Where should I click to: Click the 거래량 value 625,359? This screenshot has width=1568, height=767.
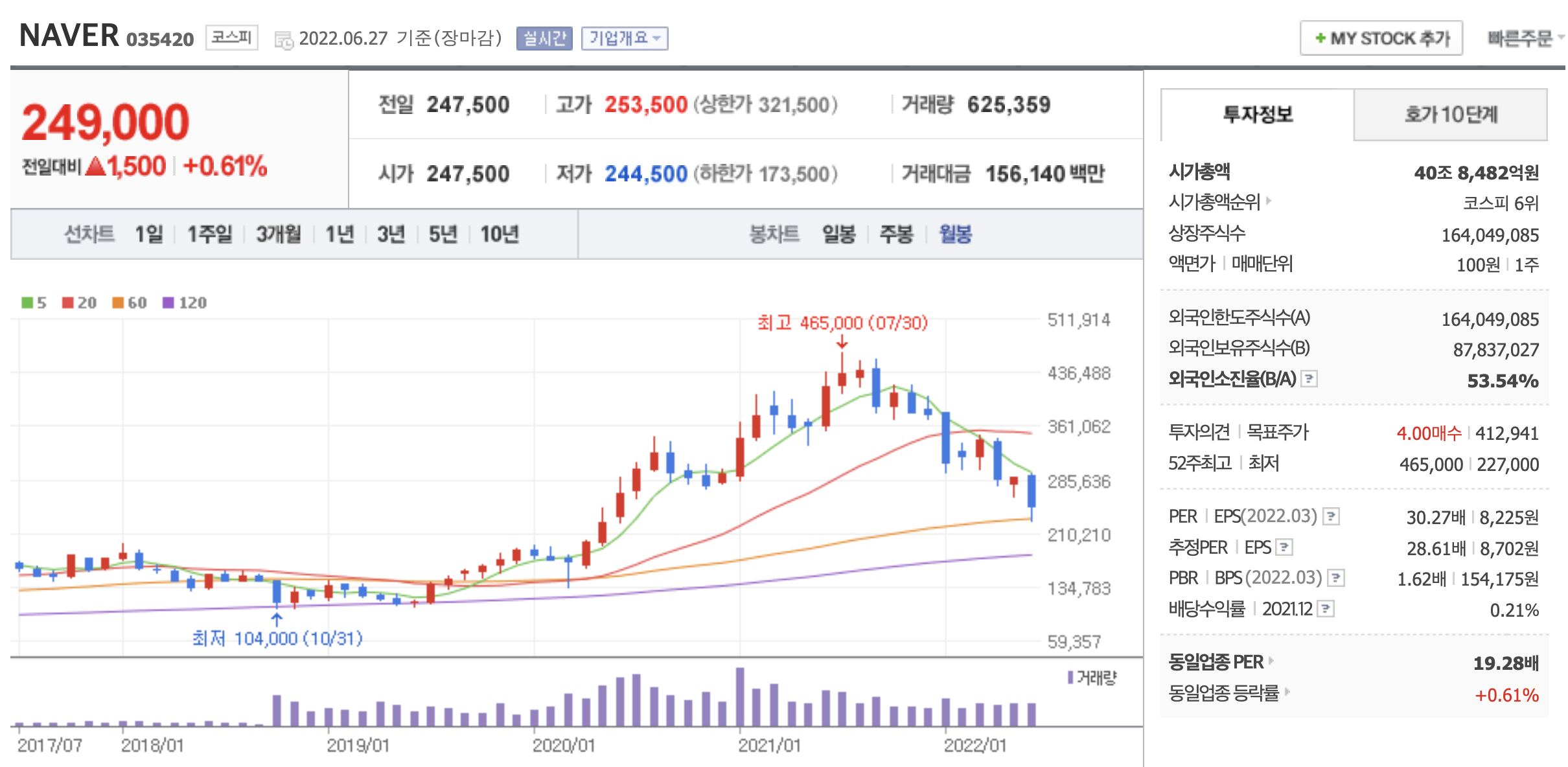pyautogui.click(x=1009, y=104)
